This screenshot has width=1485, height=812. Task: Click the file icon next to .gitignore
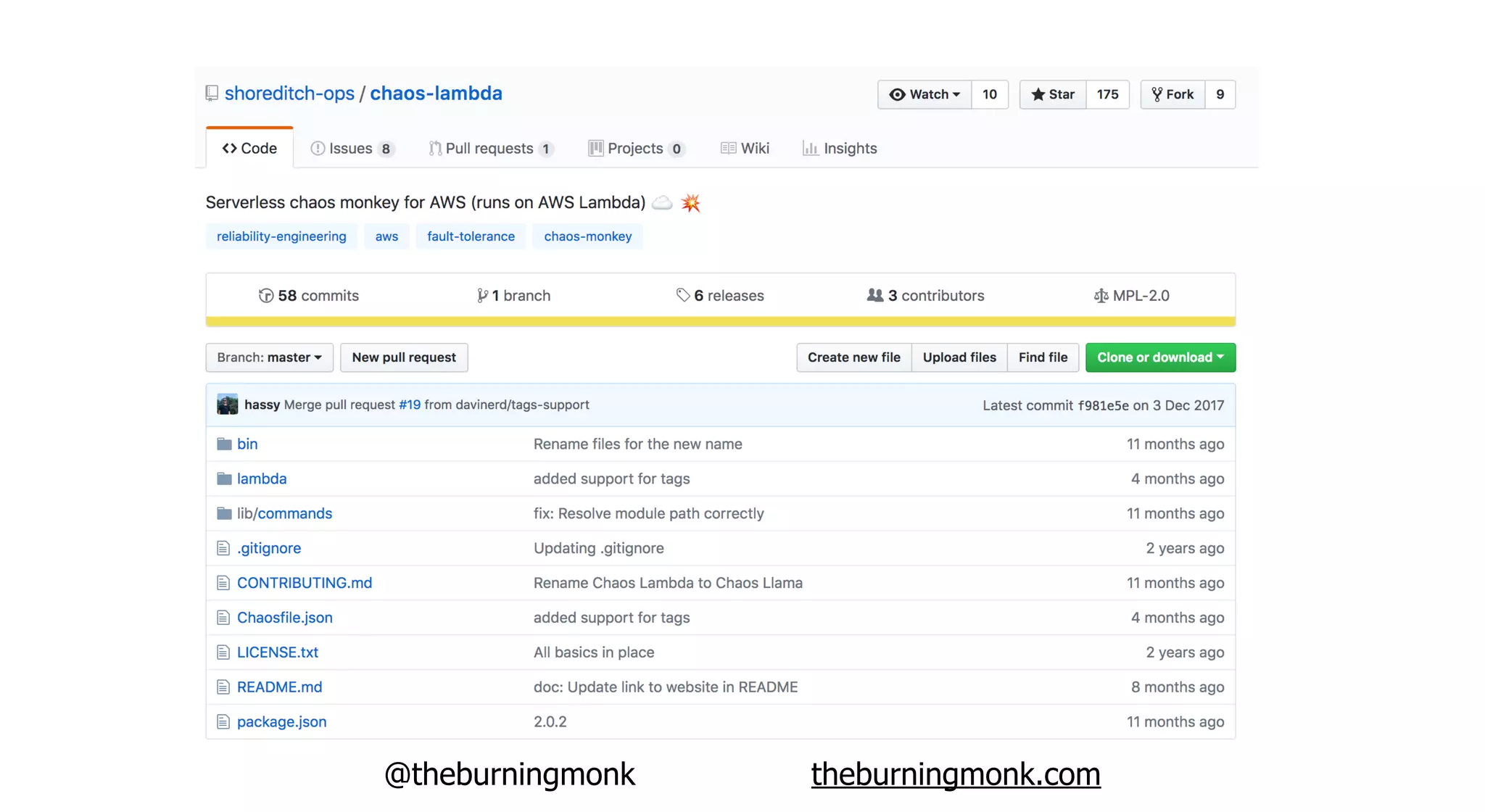point(223,548)
